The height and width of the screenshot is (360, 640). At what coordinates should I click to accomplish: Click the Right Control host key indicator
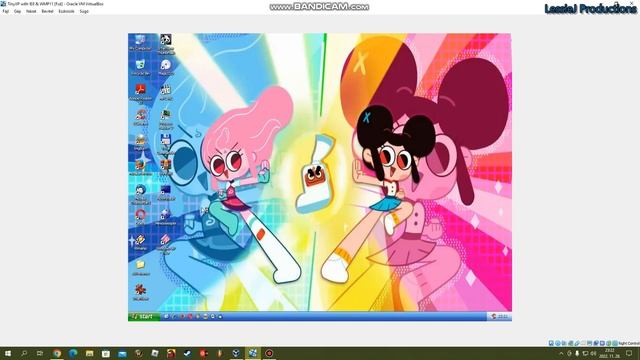click(x=629, y=343)
